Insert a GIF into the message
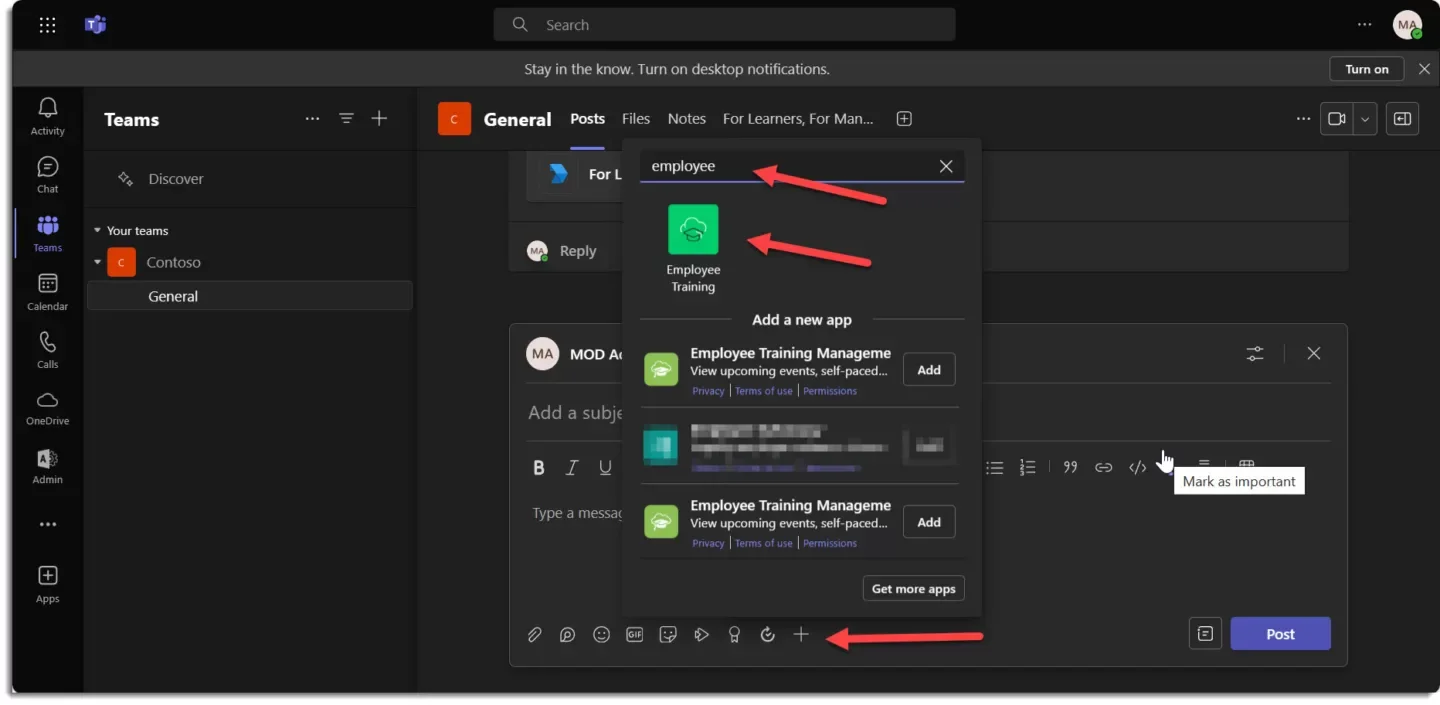This screenshot has height=705, width=1440. pyautogui.click(x=634, y=634)
